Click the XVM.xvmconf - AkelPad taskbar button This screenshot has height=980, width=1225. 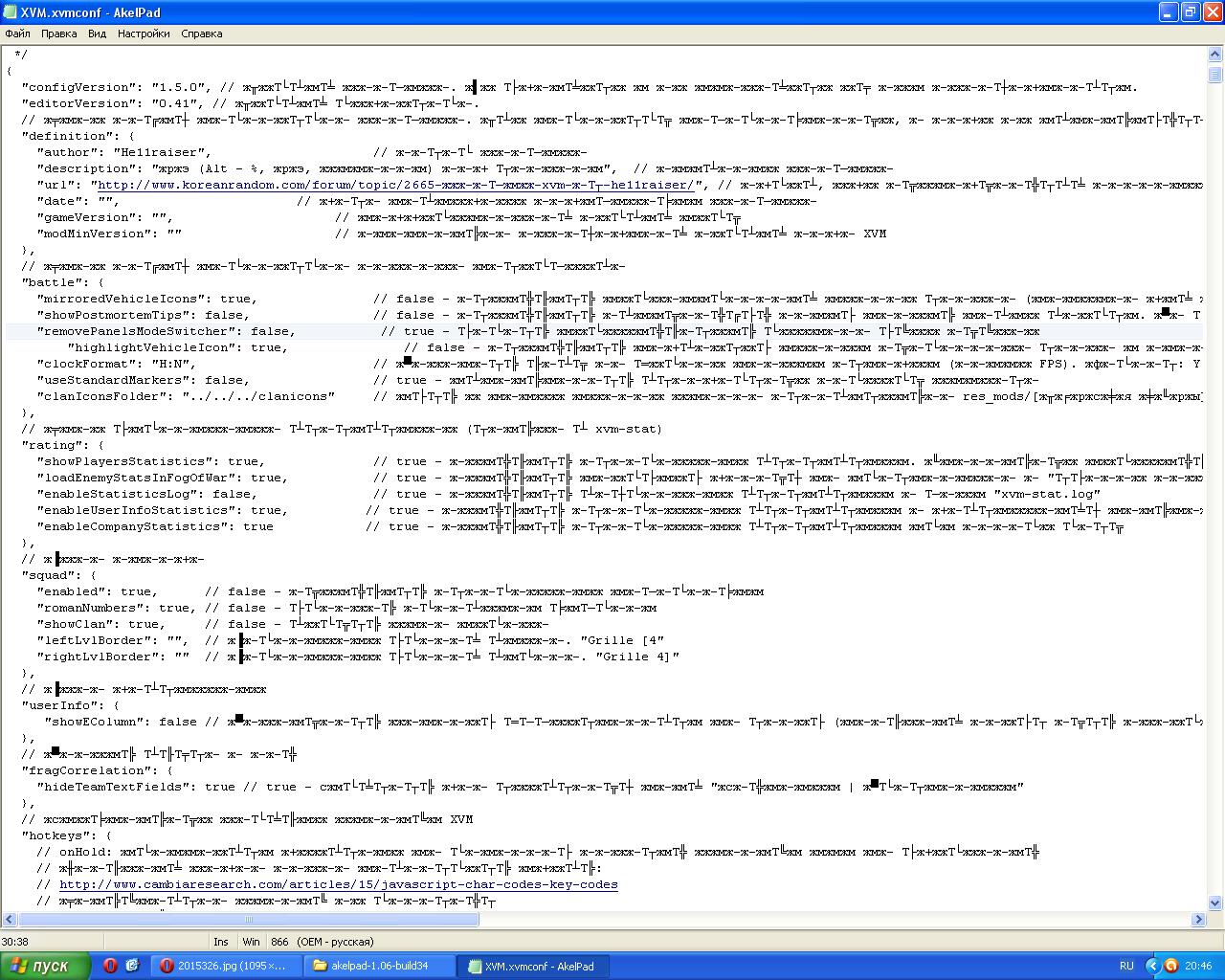coord(533,966)
